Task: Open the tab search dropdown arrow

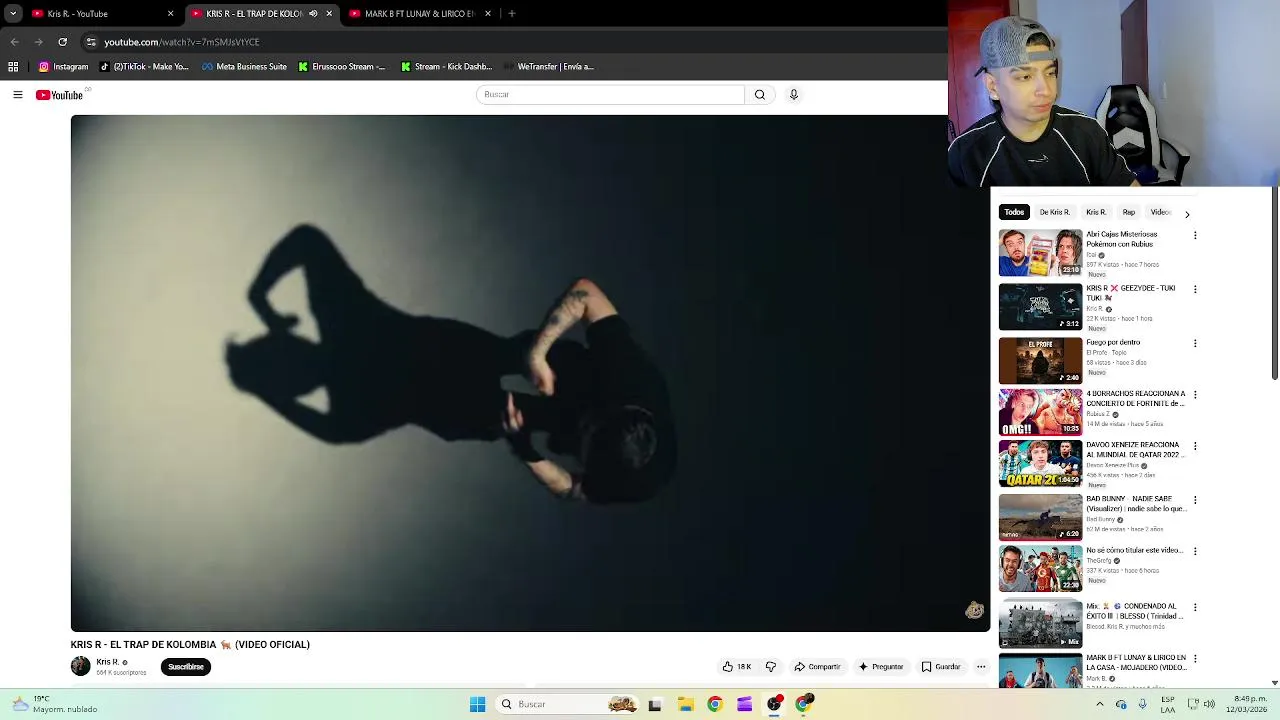Action: [x=13, y=14]
